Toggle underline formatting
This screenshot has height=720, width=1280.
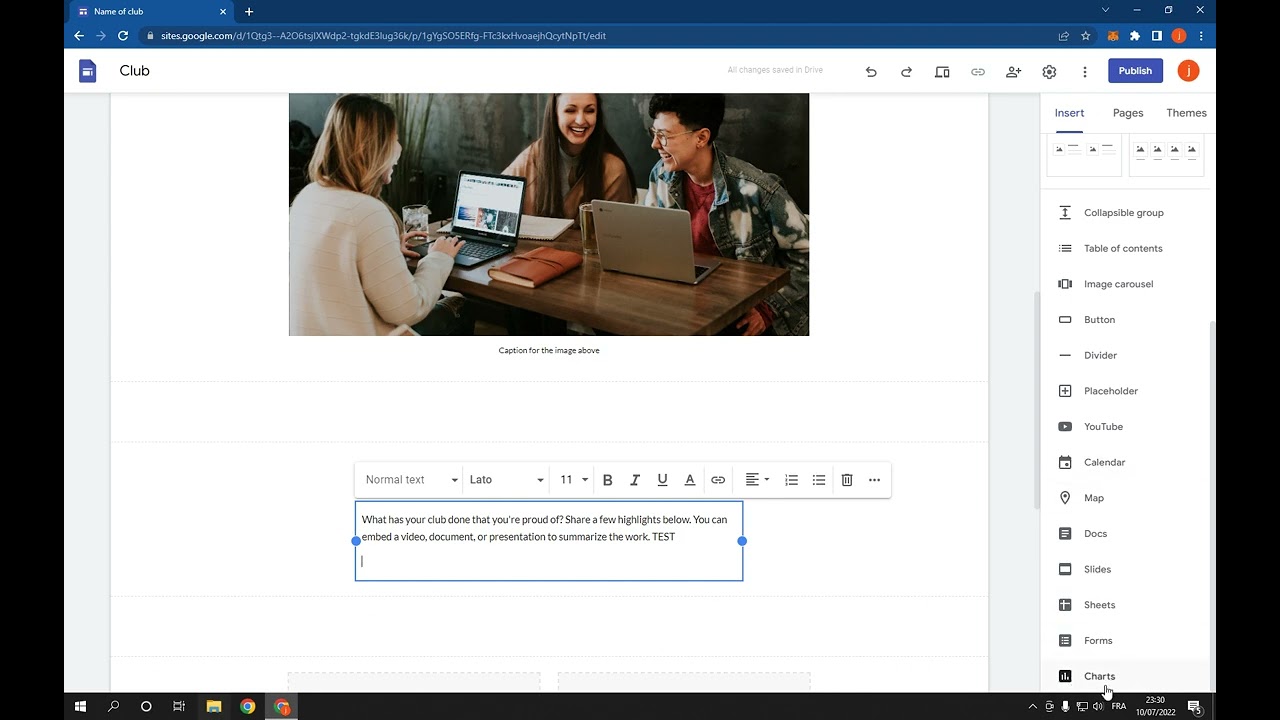click(x=662, y=480)
